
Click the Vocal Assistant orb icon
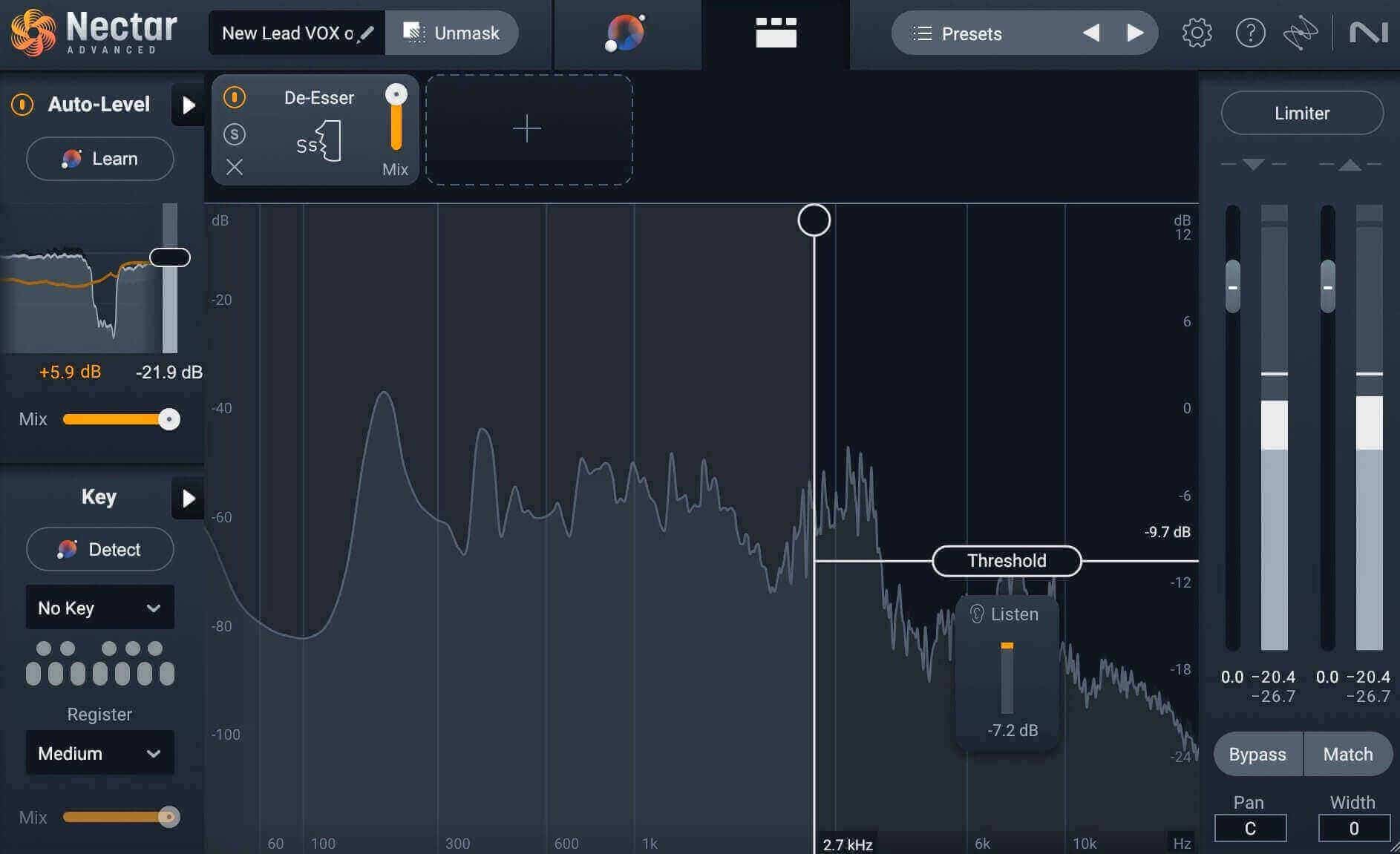[625, 33]
